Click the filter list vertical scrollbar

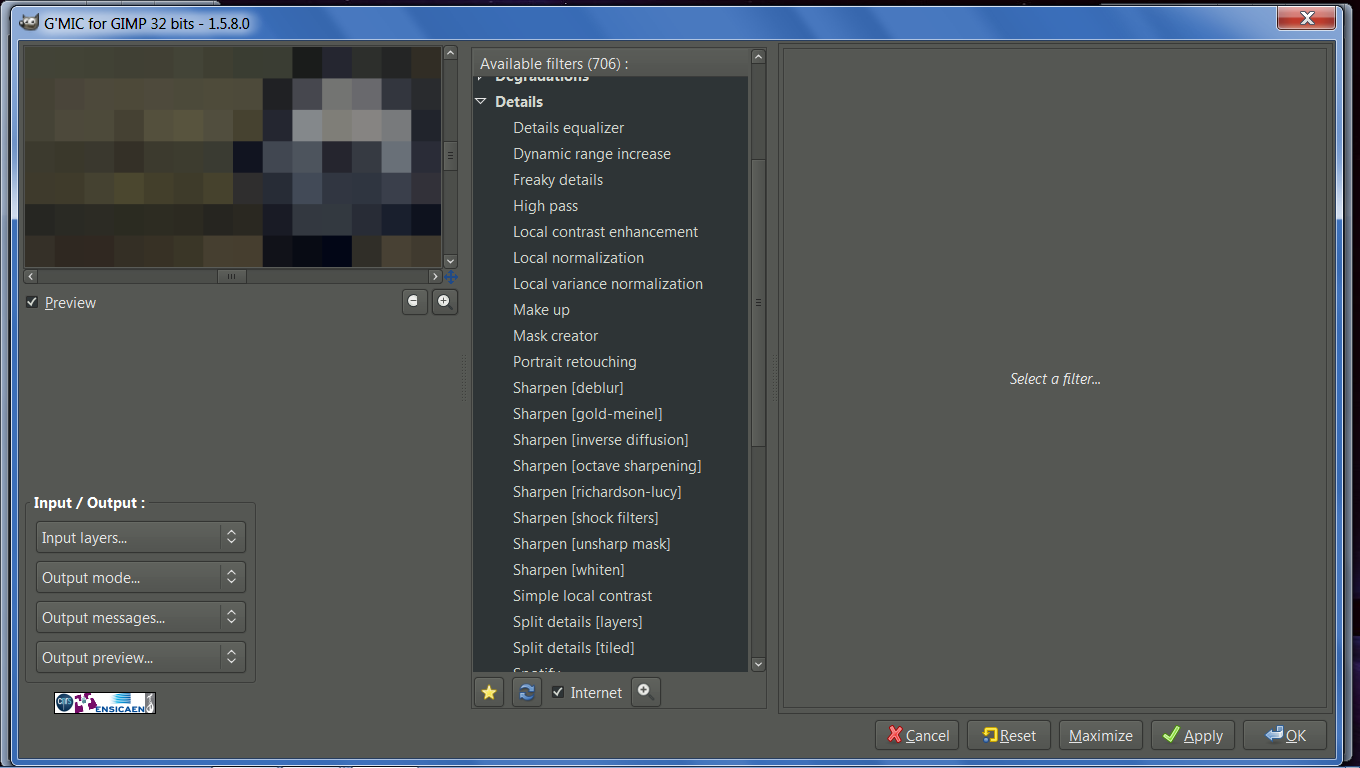pyautogui.click(x=757, y=302)
